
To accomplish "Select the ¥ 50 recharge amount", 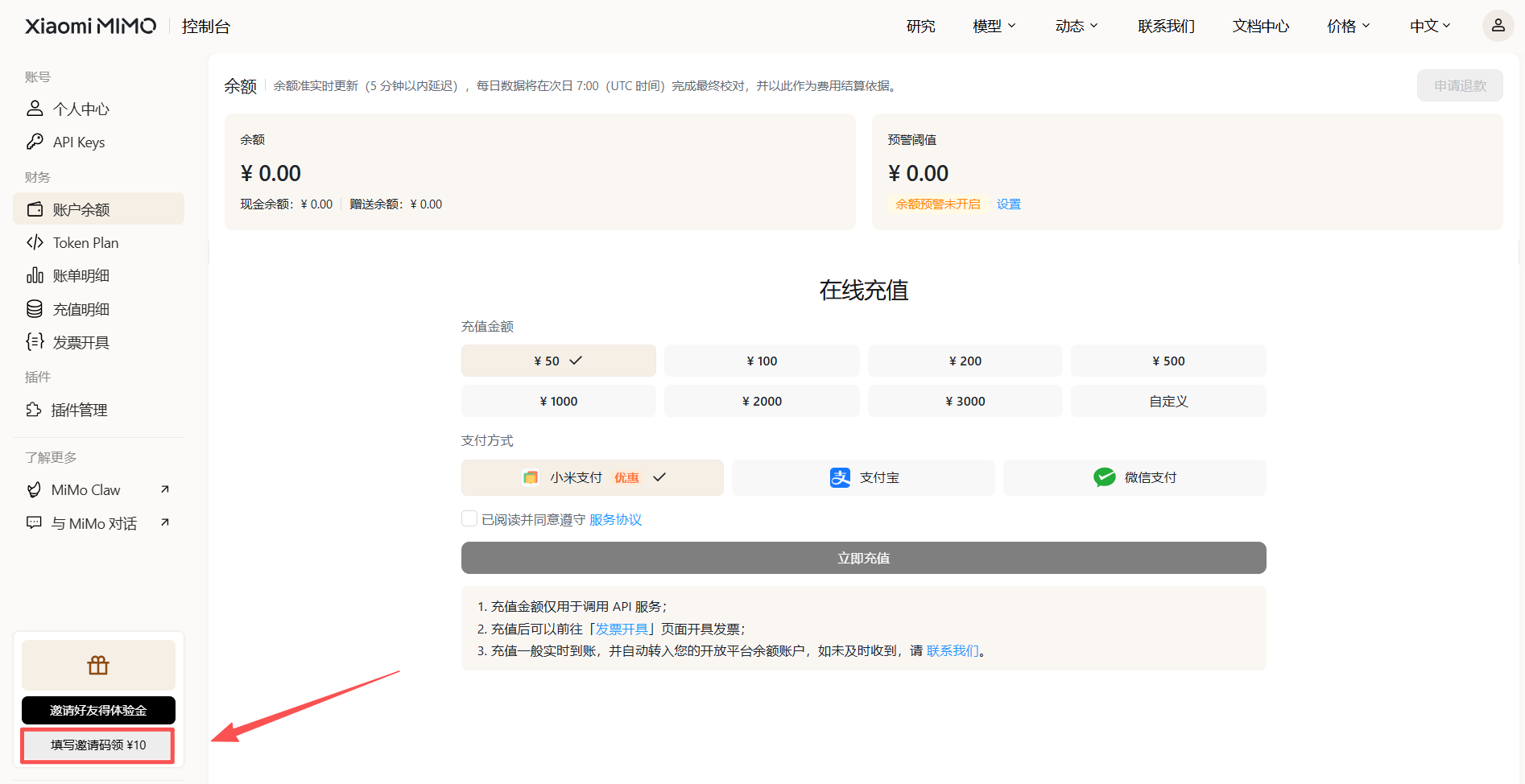I will (x=559, y=361).
